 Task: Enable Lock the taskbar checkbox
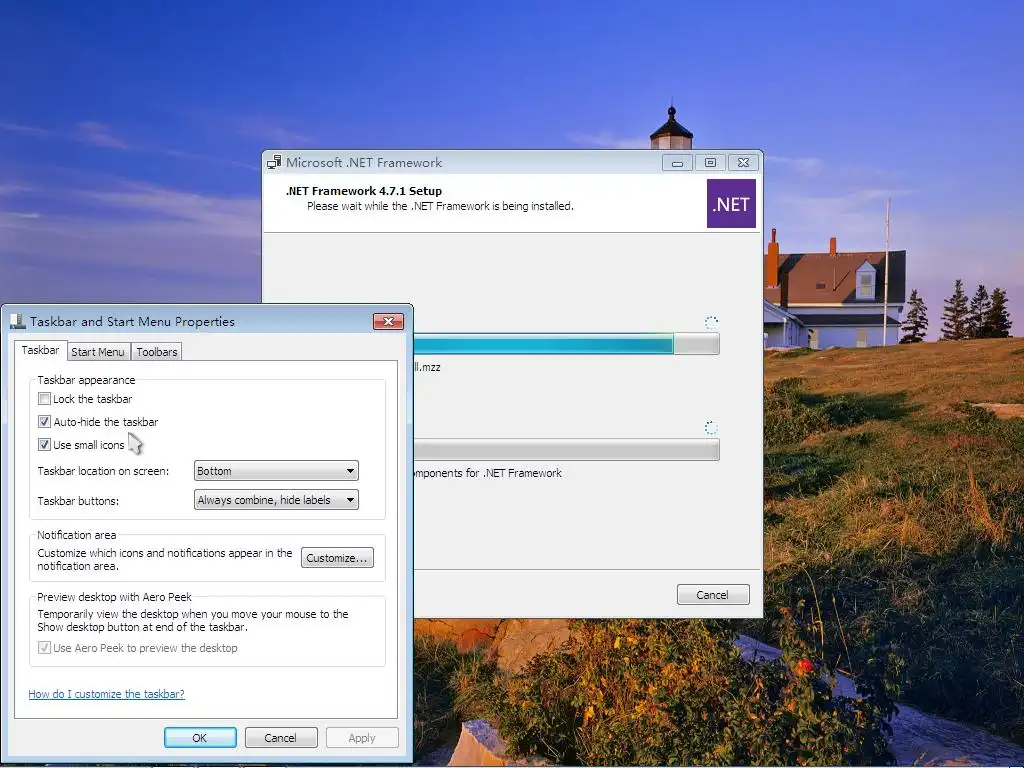click(x=44, y=398)
